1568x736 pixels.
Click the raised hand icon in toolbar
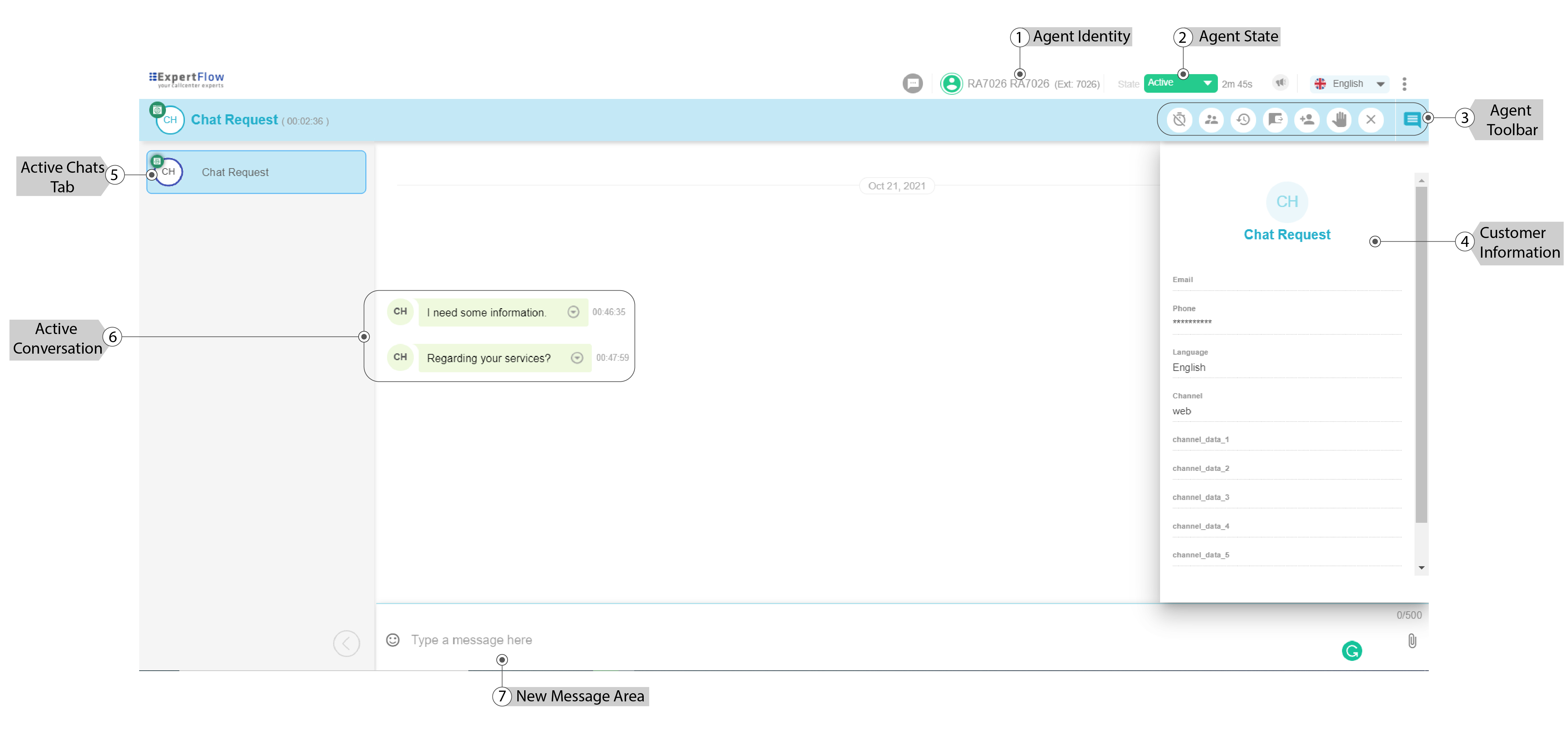coord(1339,119)
